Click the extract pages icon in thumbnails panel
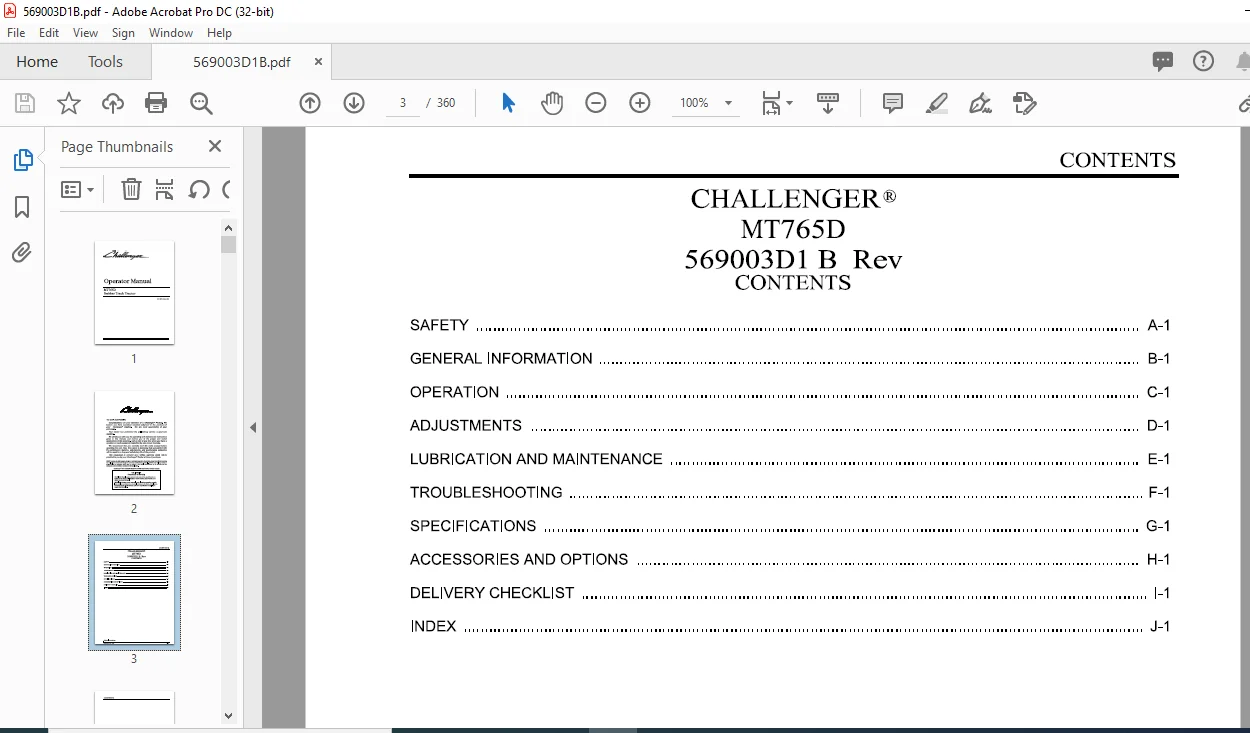This screenshot has width=1250, height=733. [x=165, y=189]
